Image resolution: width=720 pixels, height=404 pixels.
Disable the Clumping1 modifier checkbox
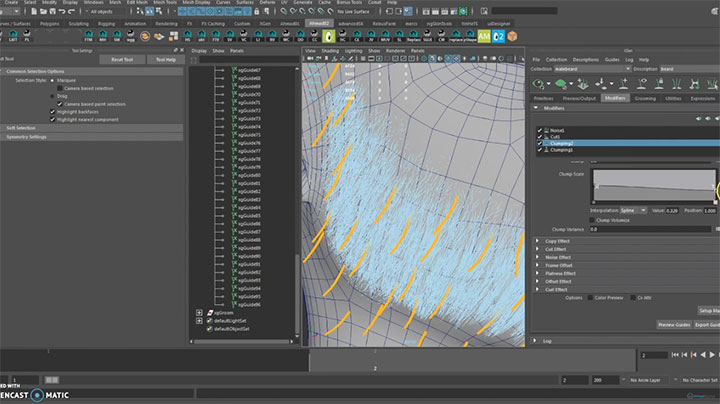point(540,150)
